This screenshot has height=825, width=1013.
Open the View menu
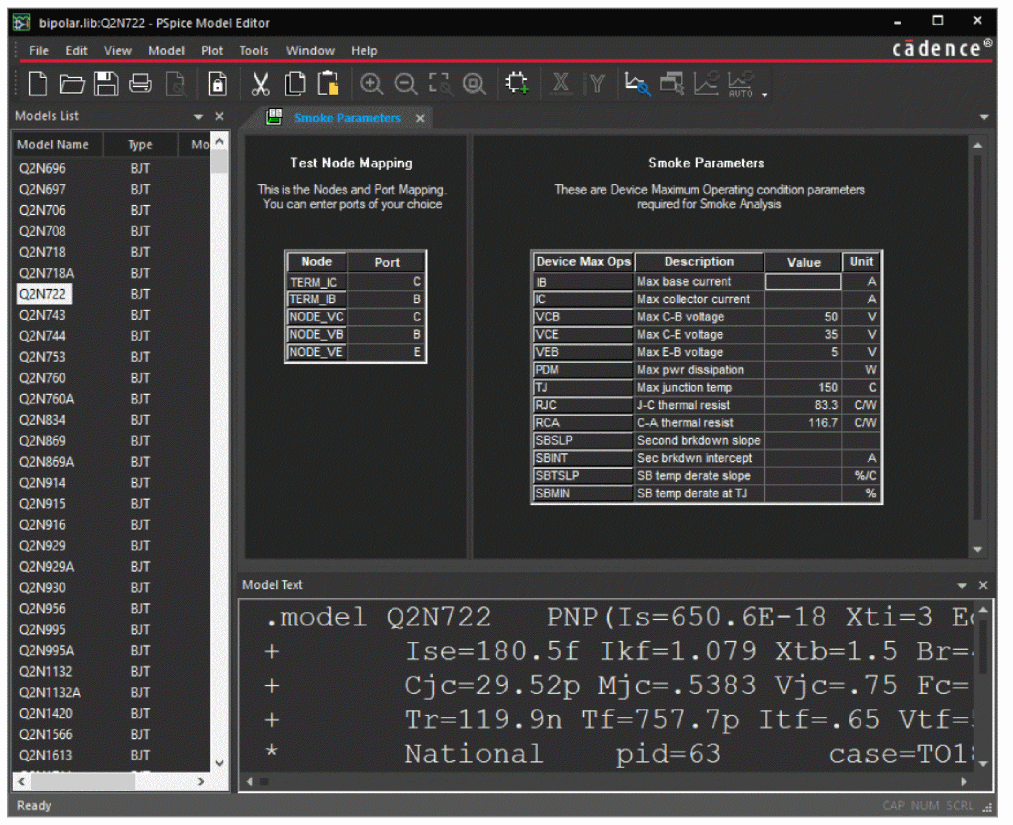pos(118,50)
